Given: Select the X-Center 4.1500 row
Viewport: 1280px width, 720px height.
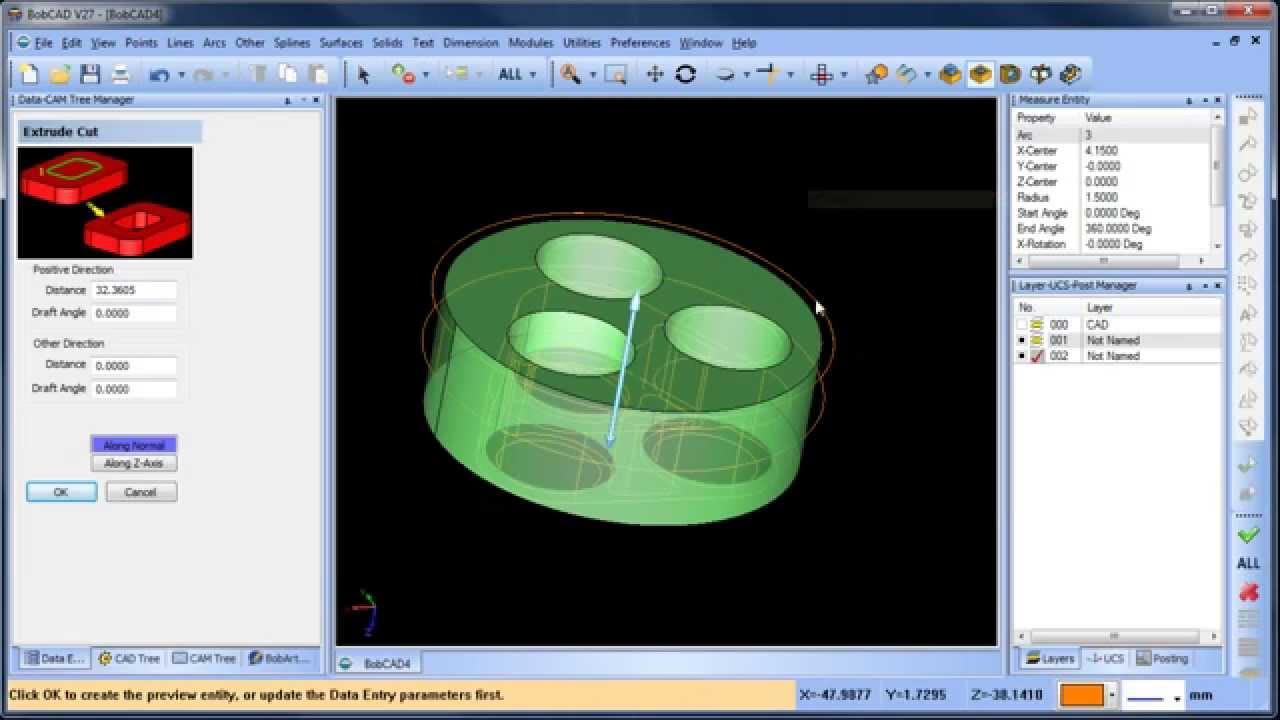Looking at the screenshot, I should tap(1111, 151).
